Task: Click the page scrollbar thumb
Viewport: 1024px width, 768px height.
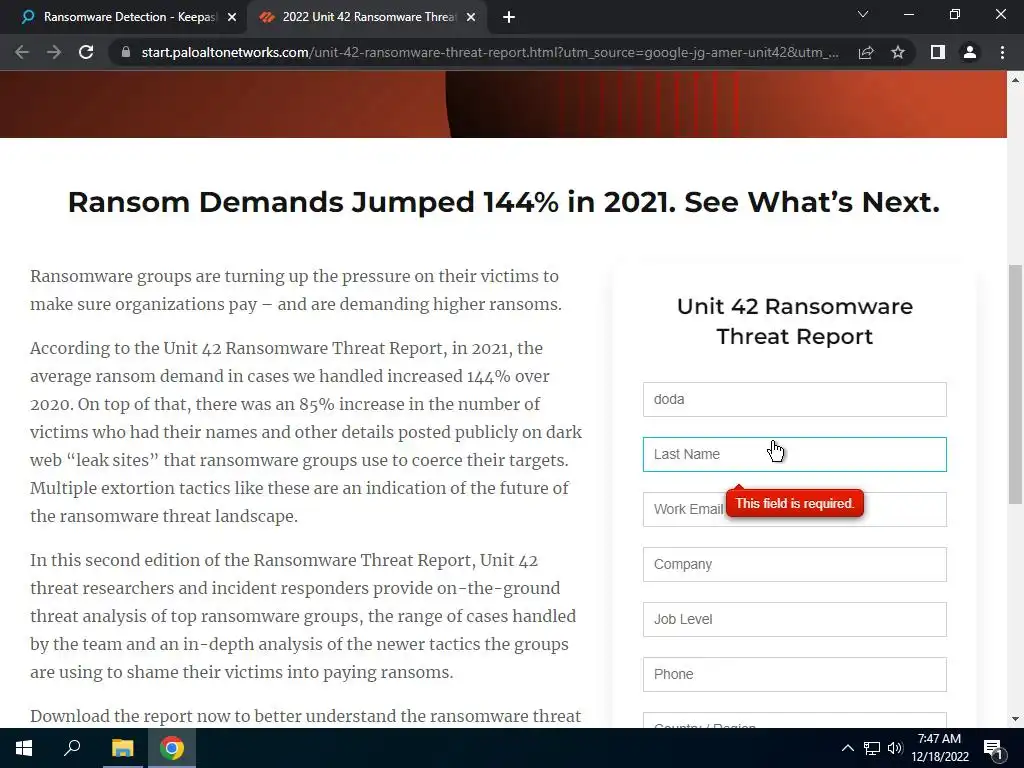Action: point(1015,384)
